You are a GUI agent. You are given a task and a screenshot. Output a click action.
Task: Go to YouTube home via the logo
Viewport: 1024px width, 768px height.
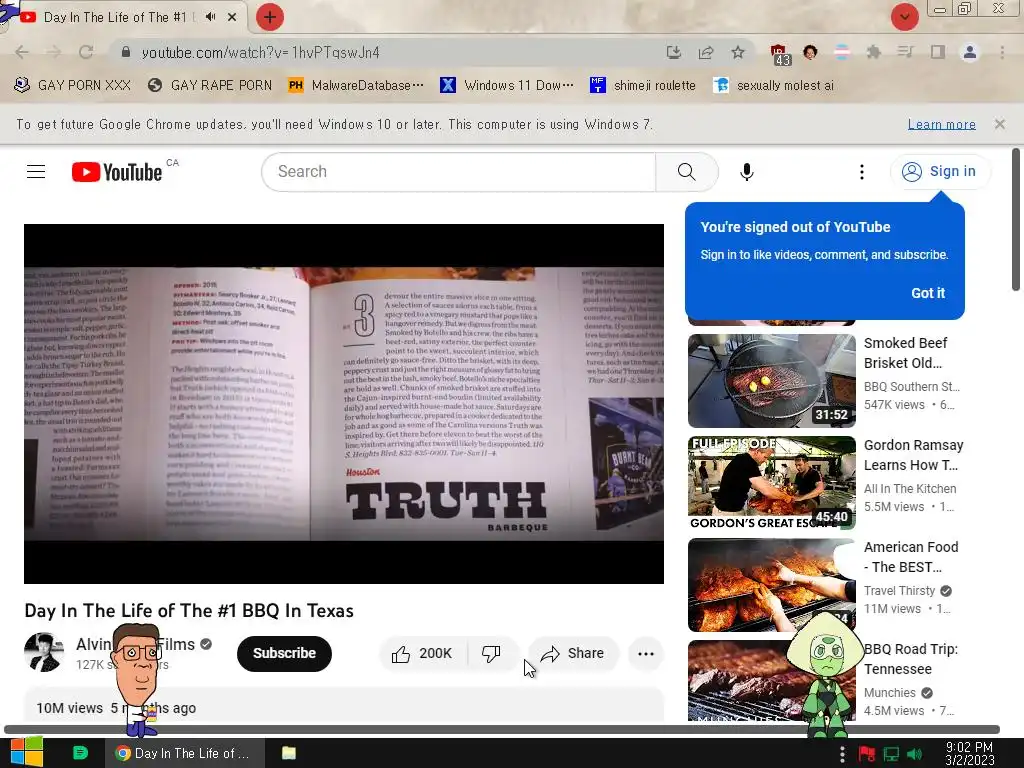point(117,172)
